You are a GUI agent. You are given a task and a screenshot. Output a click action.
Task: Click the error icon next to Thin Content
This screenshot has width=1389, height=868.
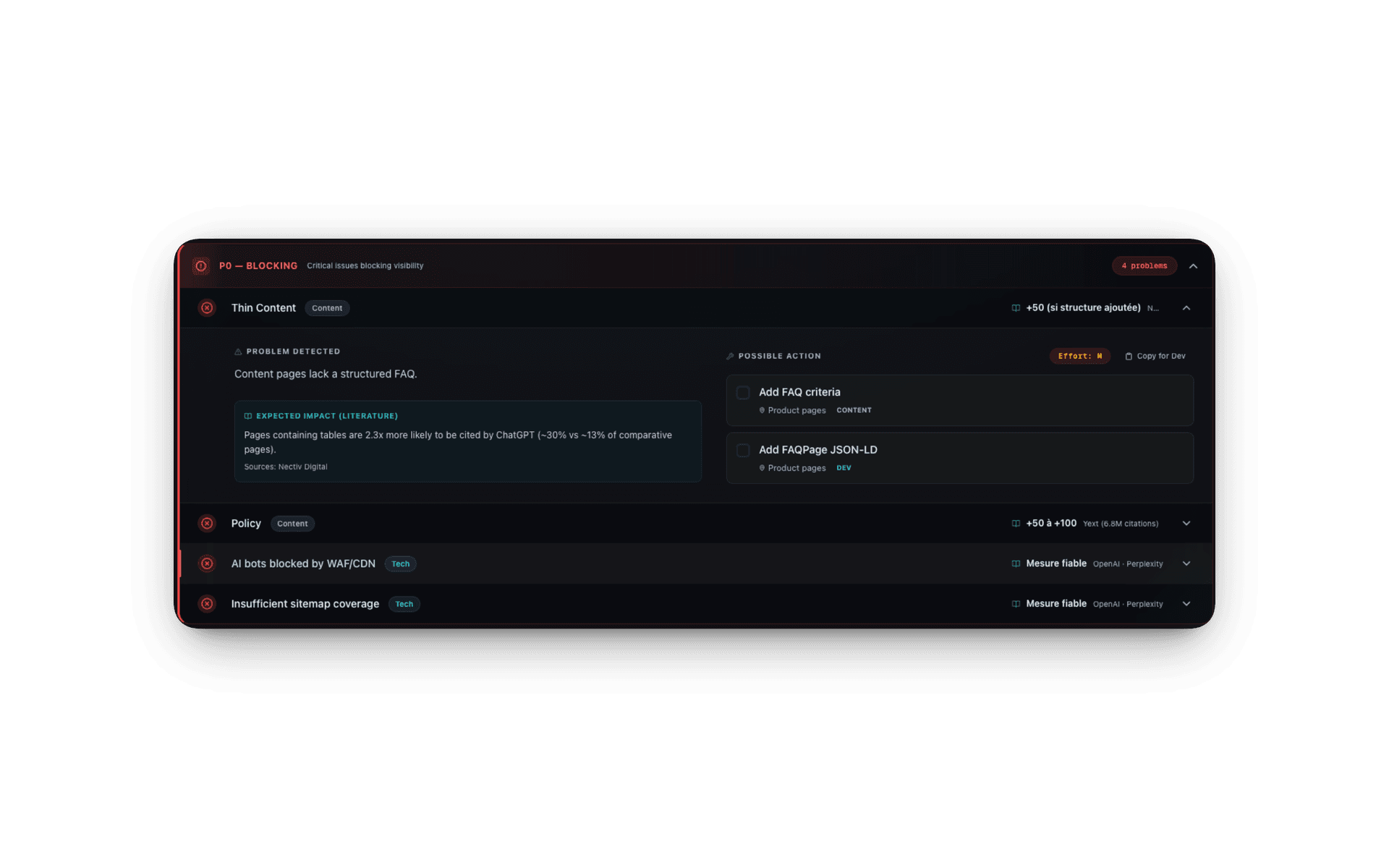(207, 307)
